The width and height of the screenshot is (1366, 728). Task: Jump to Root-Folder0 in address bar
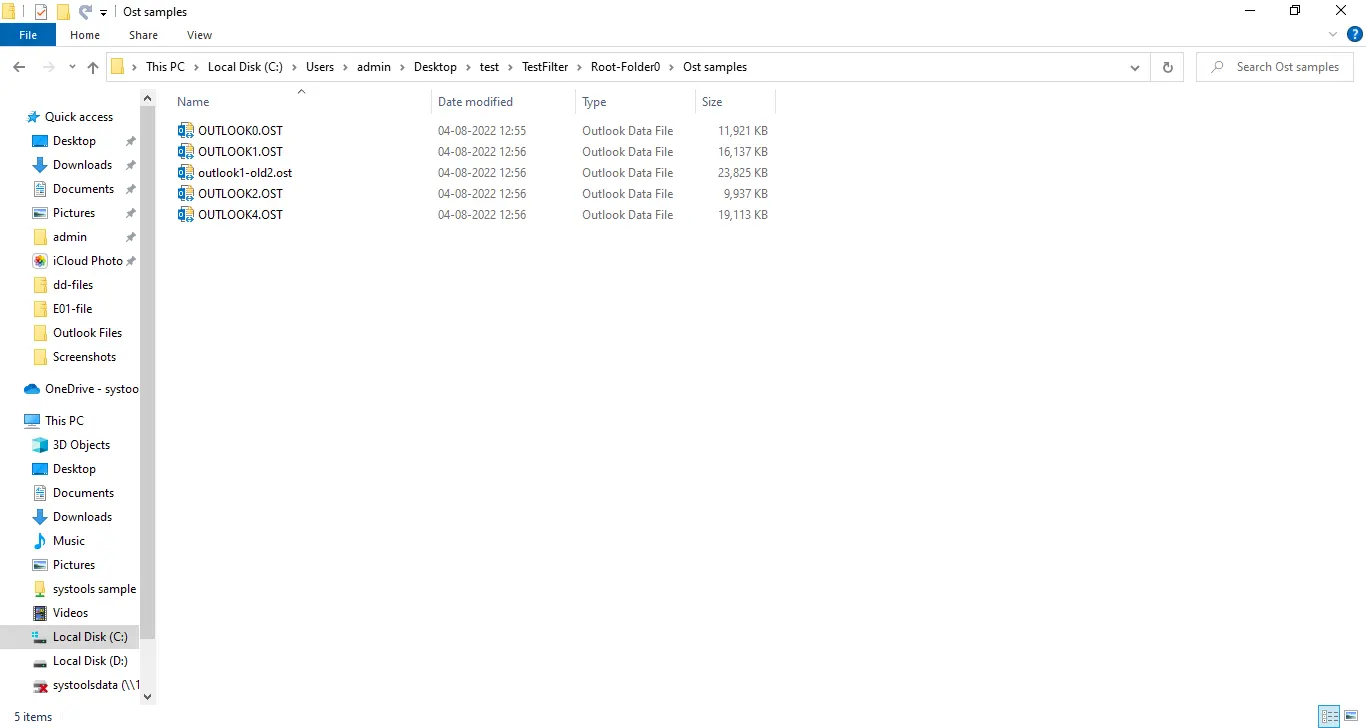point(625,67)
